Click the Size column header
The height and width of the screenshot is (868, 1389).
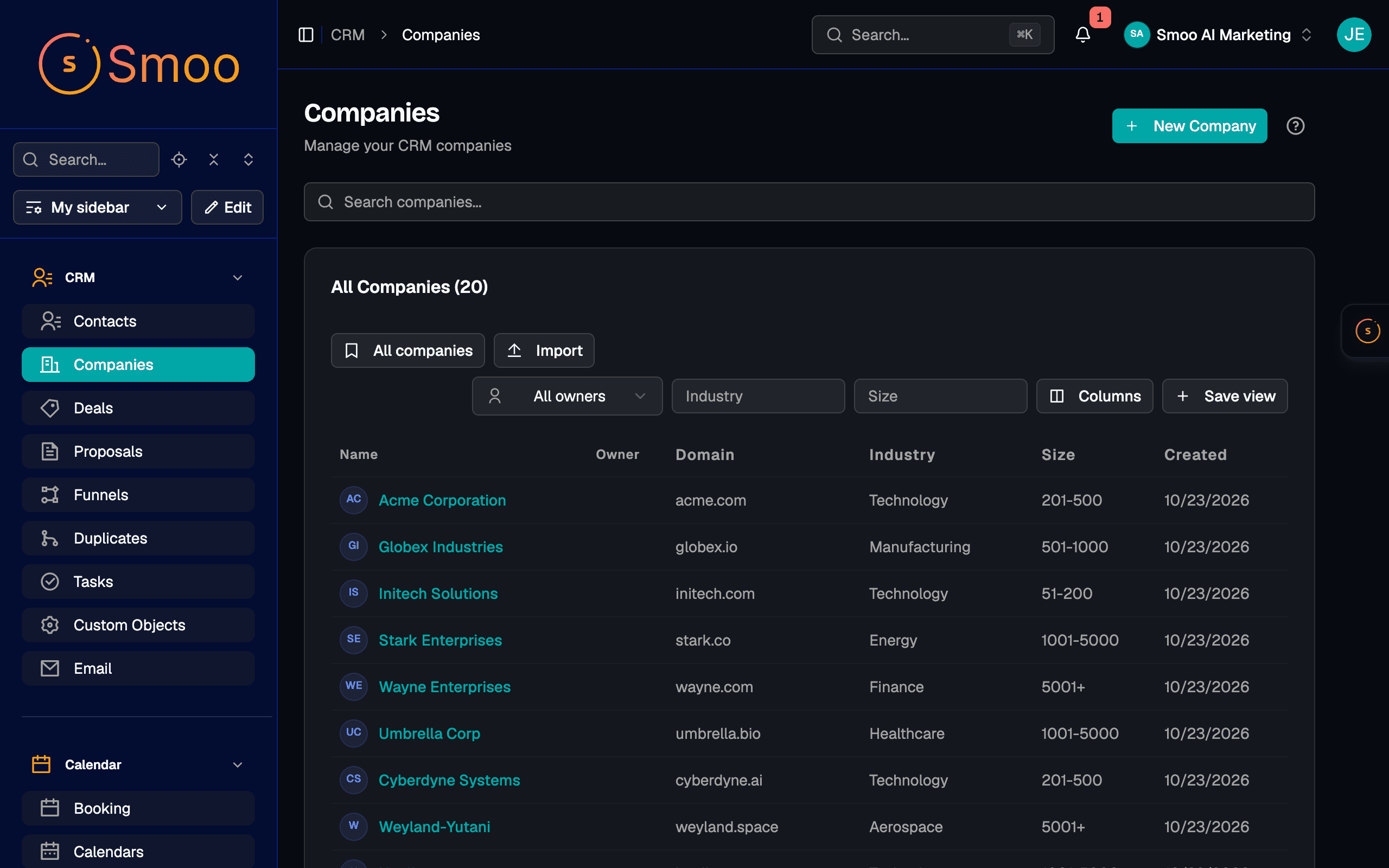[1058, 455]
